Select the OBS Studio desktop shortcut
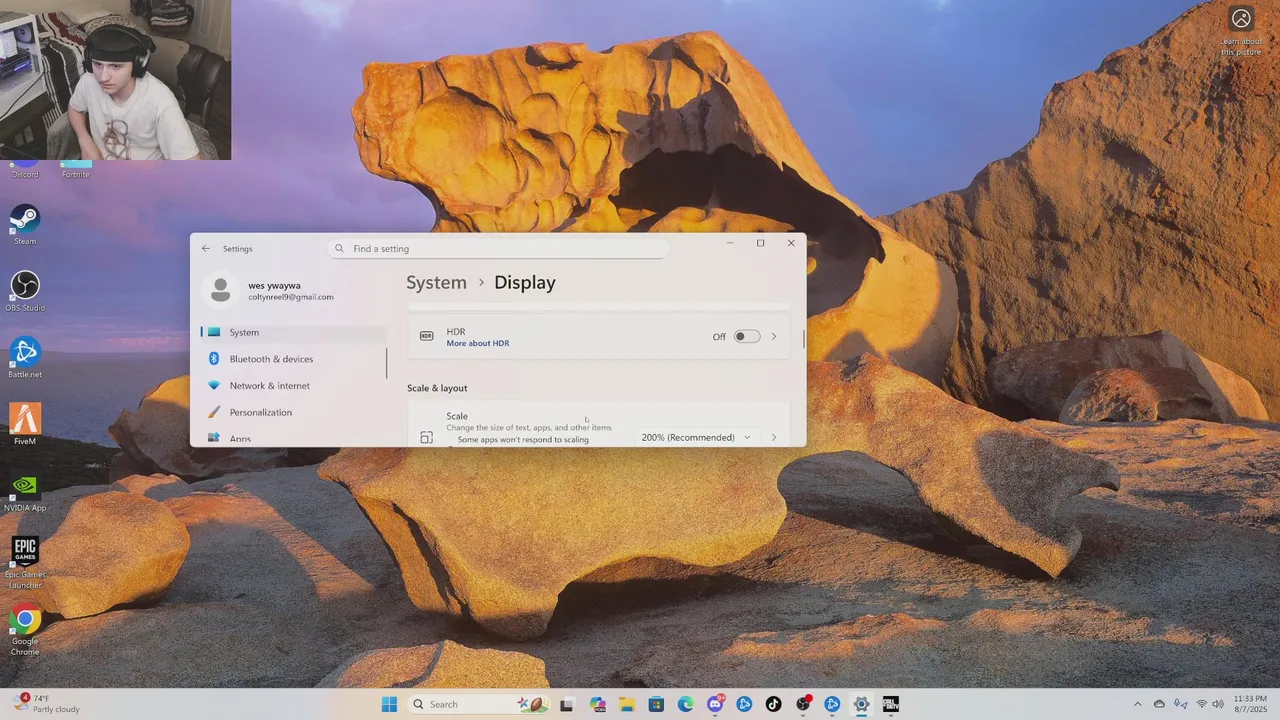 25,291
